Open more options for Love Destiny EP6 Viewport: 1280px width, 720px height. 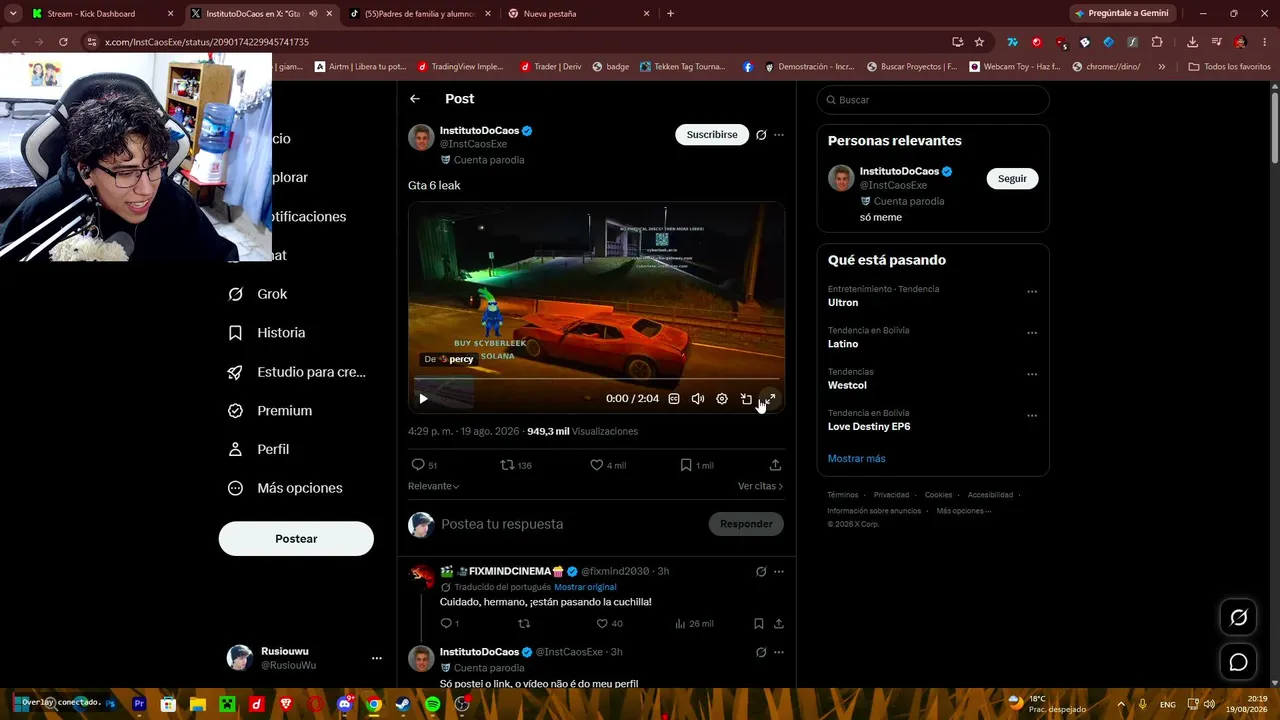(1032, 416)
